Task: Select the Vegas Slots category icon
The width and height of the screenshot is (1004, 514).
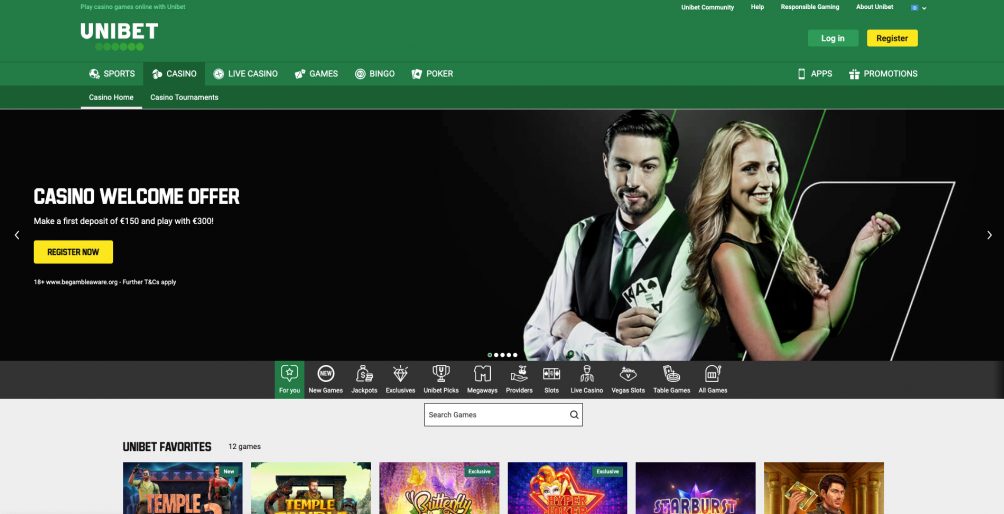Action: (x=628, y=380)
